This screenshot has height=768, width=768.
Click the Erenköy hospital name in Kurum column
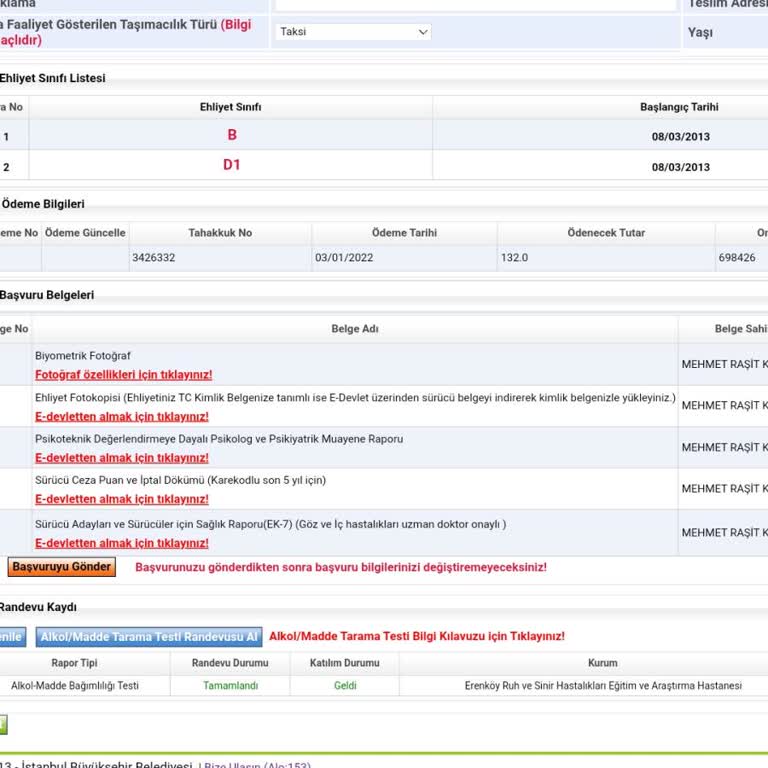pos(603,686)
